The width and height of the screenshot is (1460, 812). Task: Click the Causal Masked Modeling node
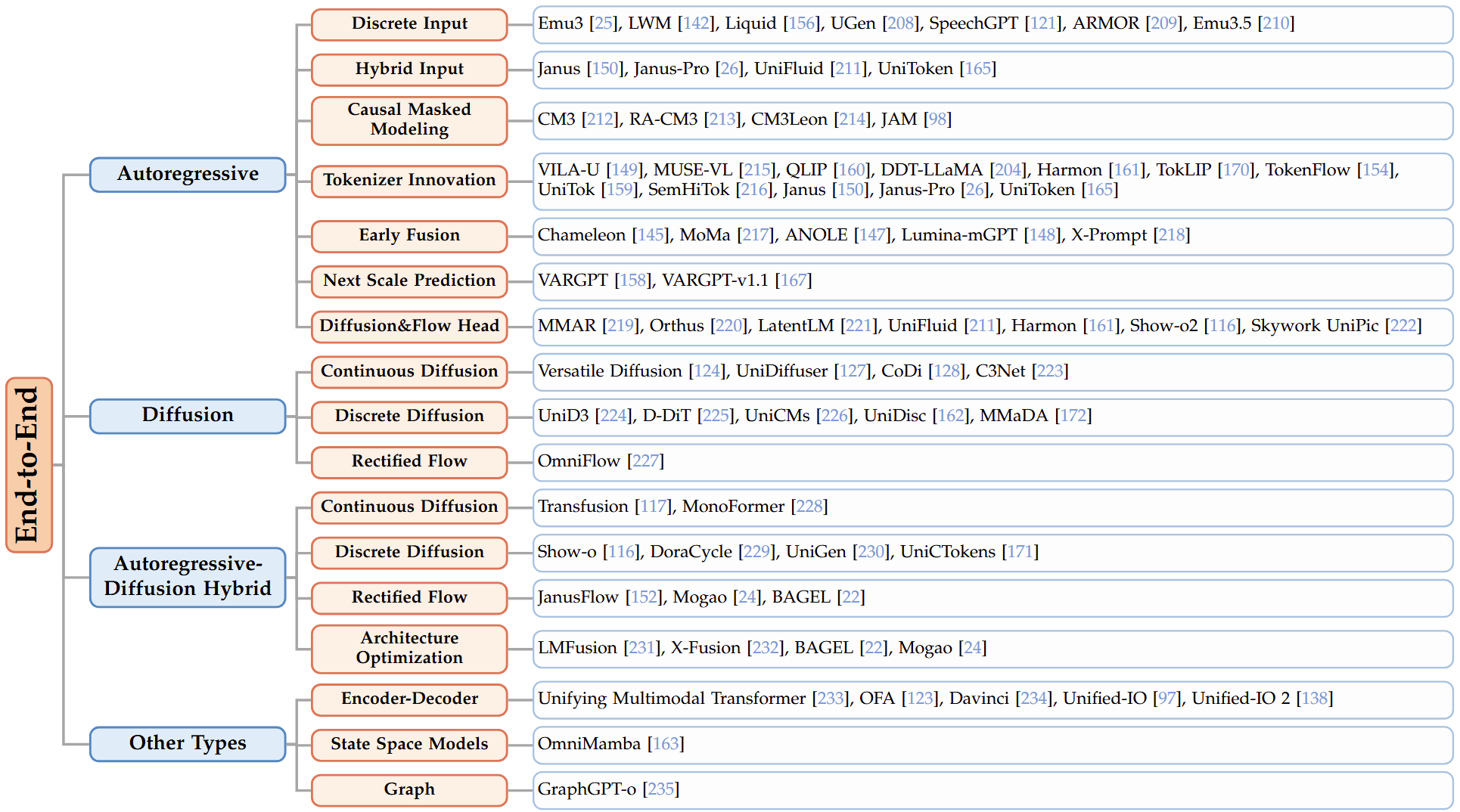[408, 119]
